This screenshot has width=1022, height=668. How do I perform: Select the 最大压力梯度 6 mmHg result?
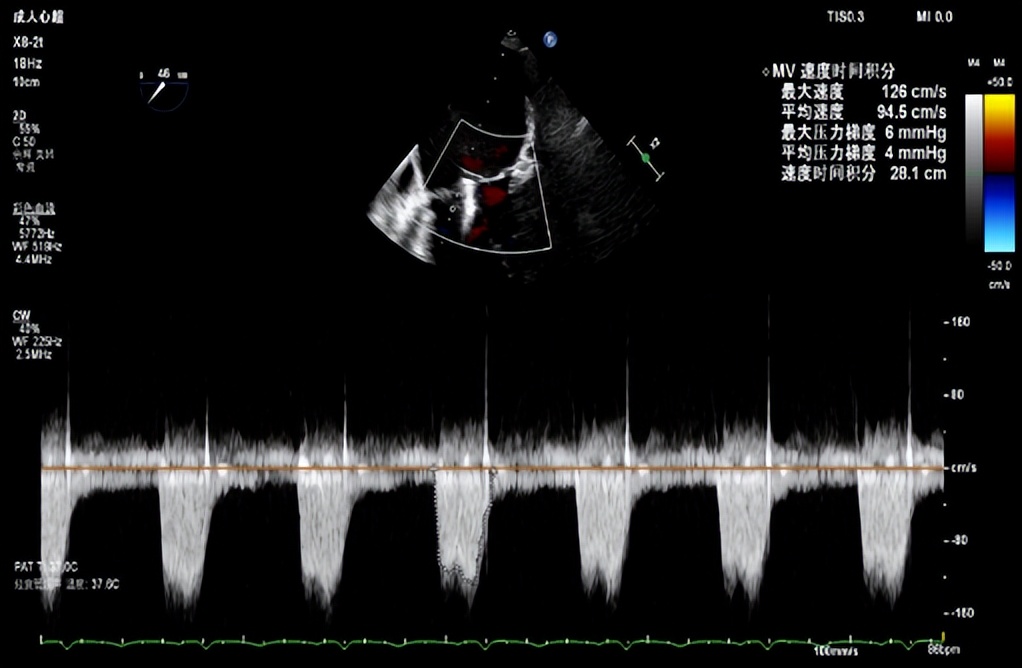pos(864,132)
